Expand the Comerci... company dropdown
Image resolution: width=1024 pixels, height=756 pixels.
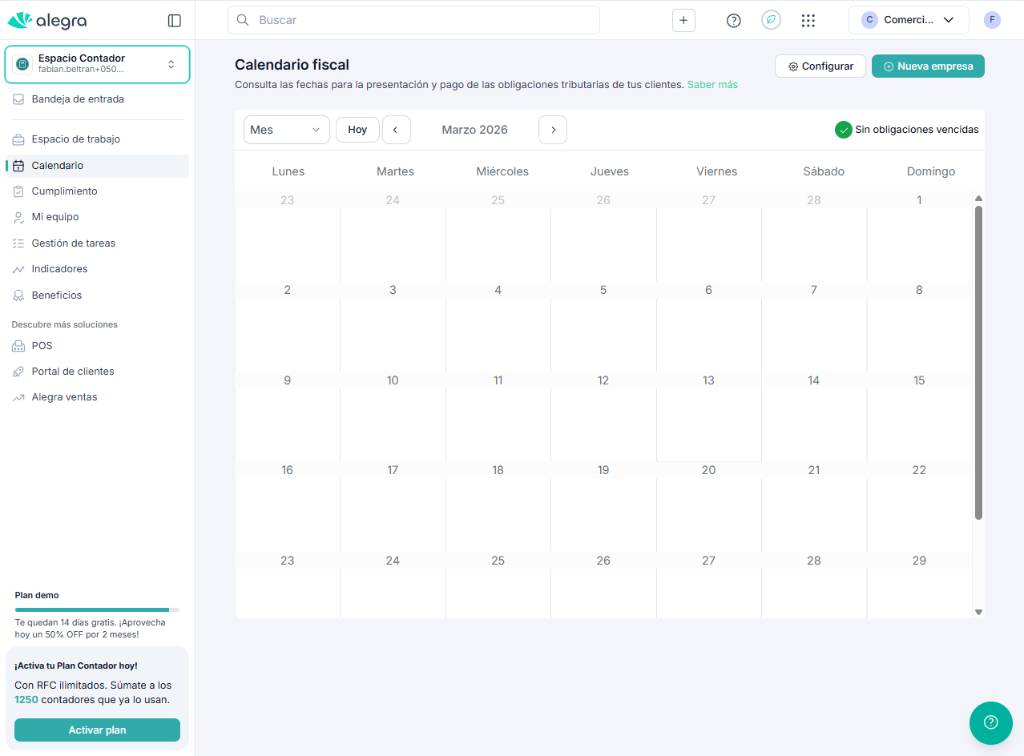[x=908, y=20]
